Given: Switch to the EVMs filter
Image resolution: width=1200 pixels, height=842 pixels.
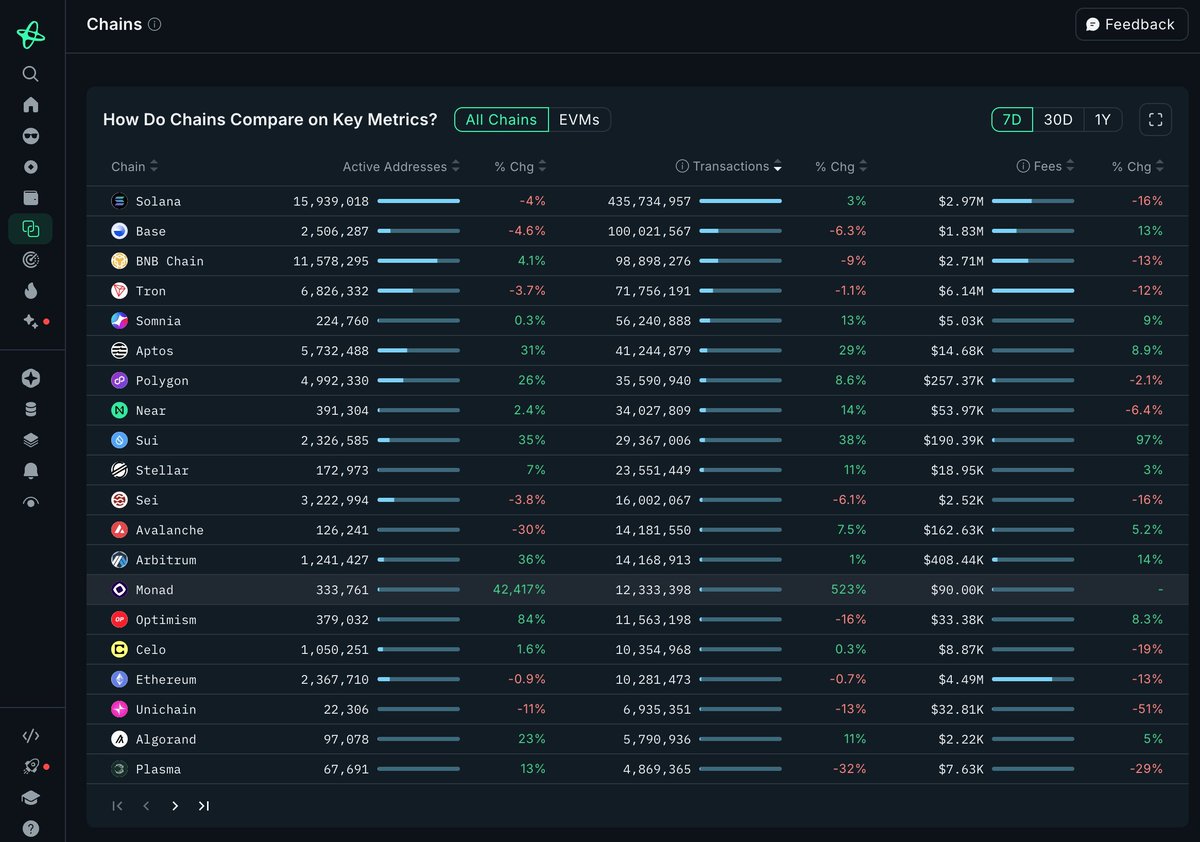Looking at the screenshot, I should click(581, 119).
